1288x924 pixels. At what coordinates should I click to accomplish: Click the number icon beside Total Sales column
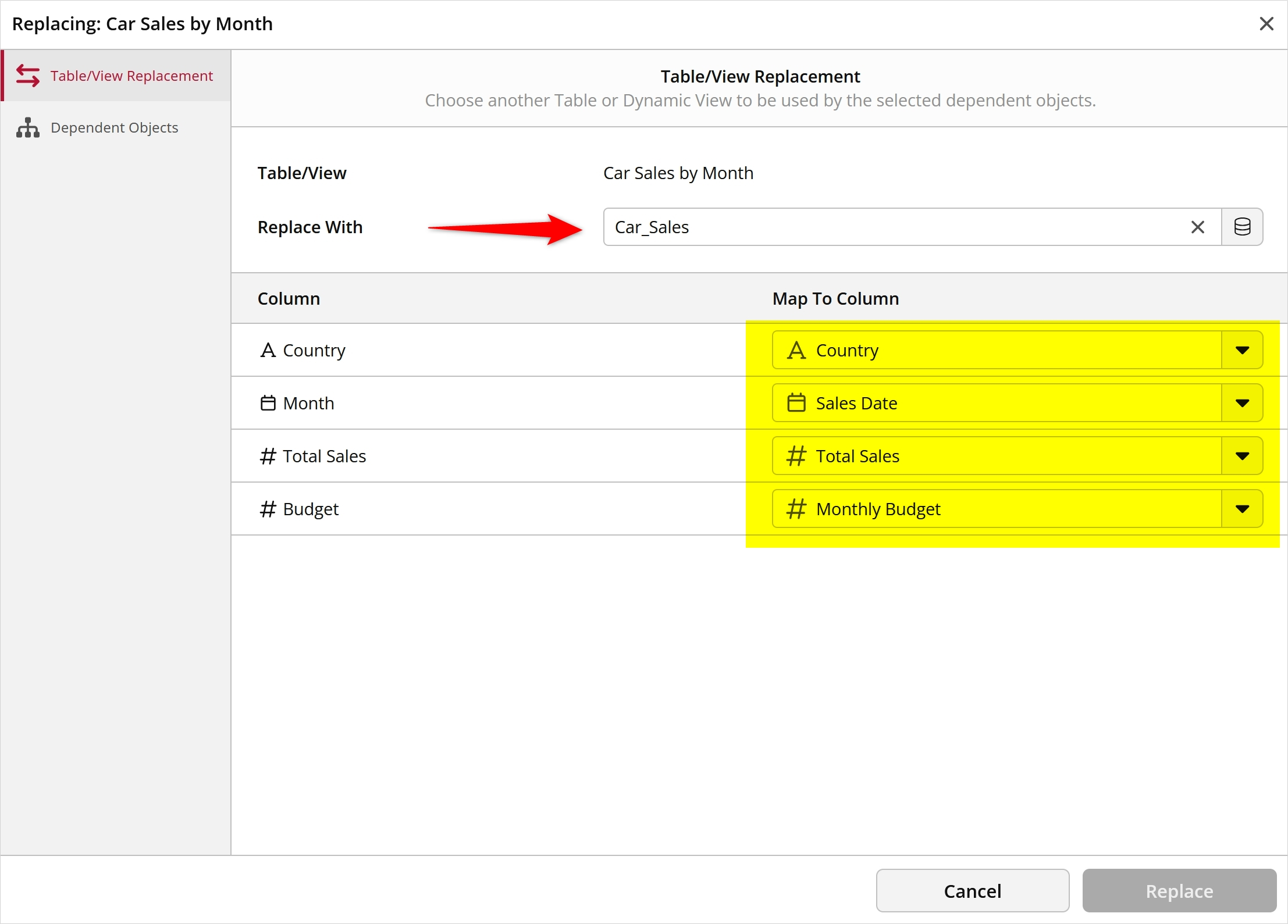[x=268, y=456]
